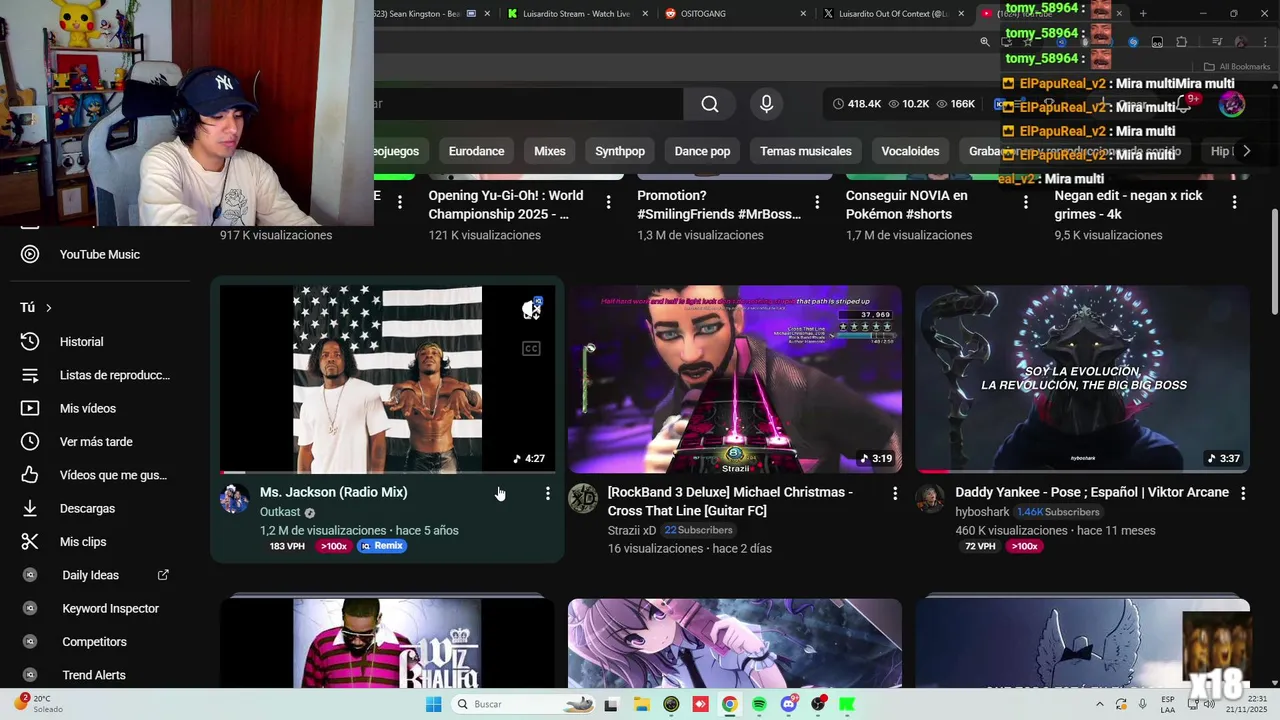The image size is (1280, 720).
Task: Open more options for Daddy Yankee video
Action: (1243, 493)
